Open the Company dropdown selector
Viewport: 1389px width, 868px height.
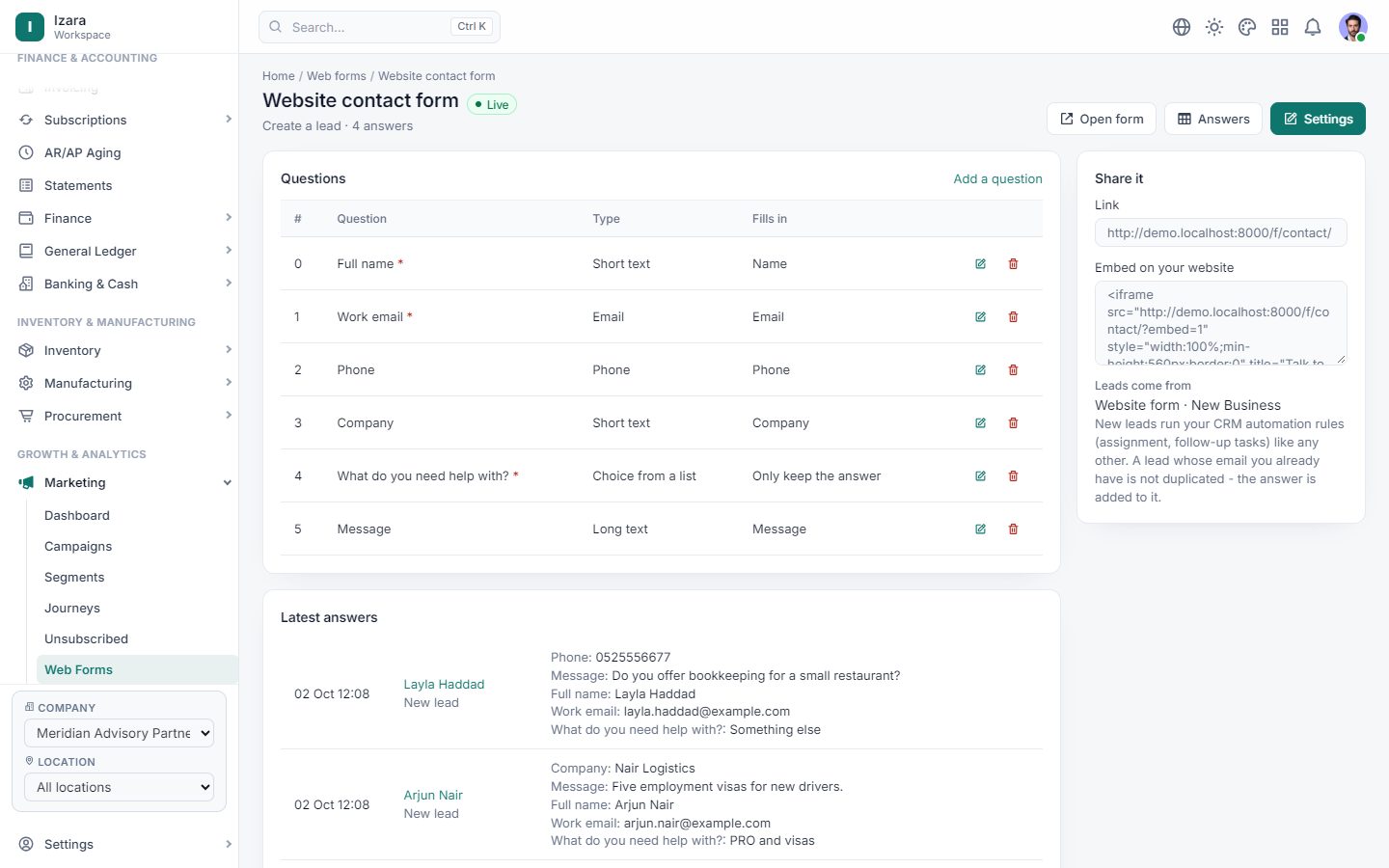119,733
